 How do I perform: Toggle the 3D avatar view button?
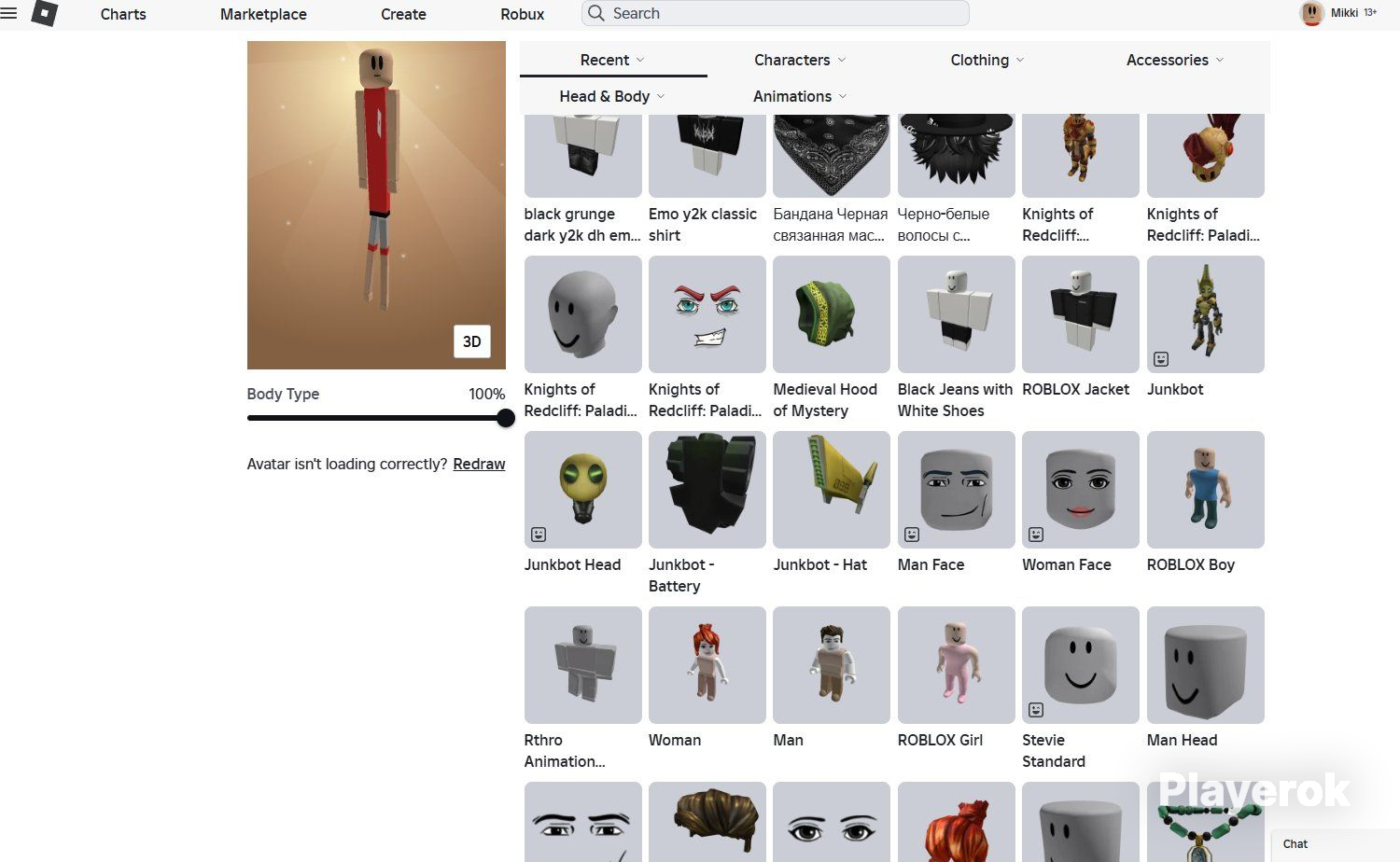point(472,341)
